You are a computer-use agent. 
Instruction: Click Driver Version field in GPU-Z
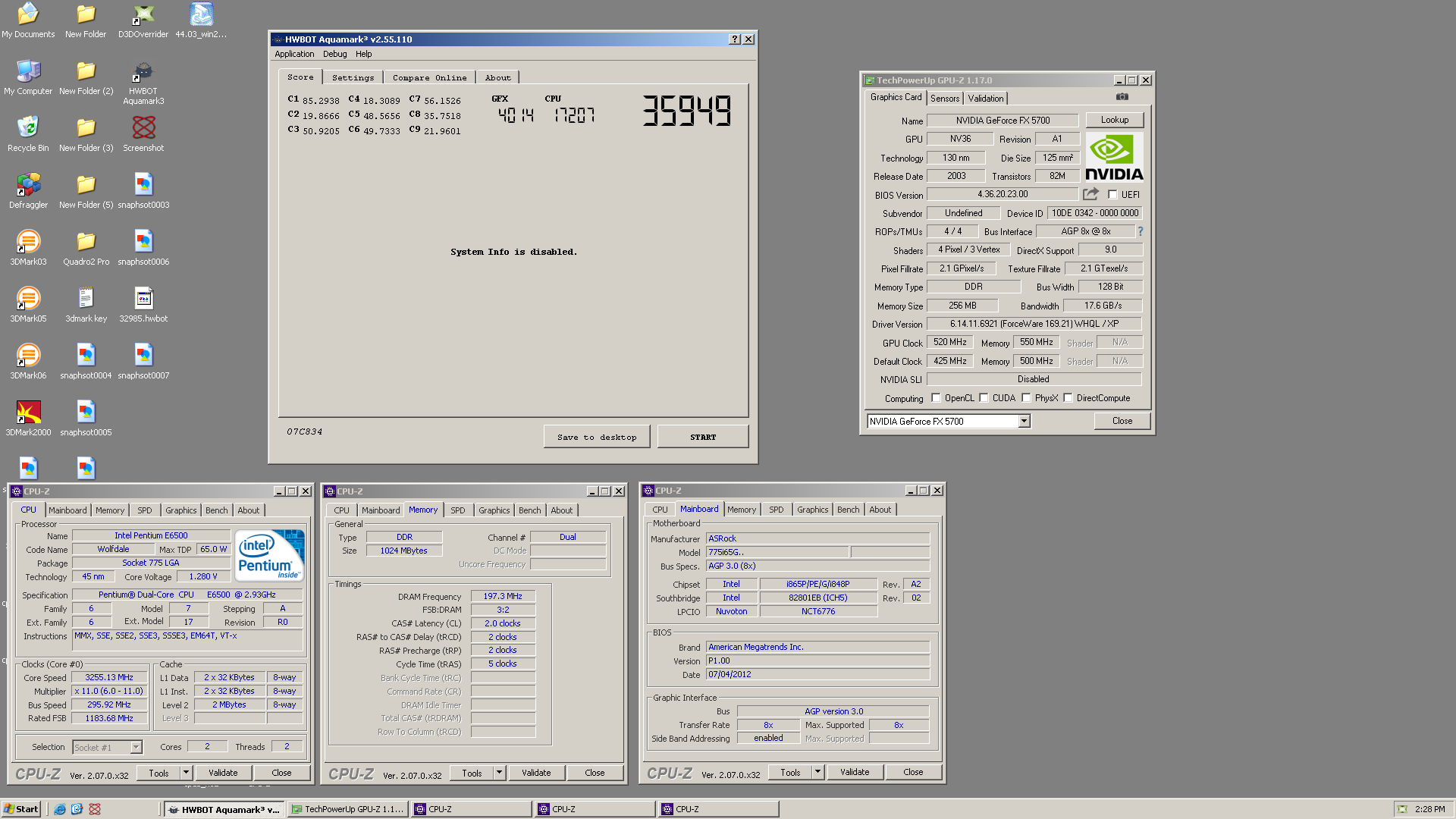coord(1034,324)
